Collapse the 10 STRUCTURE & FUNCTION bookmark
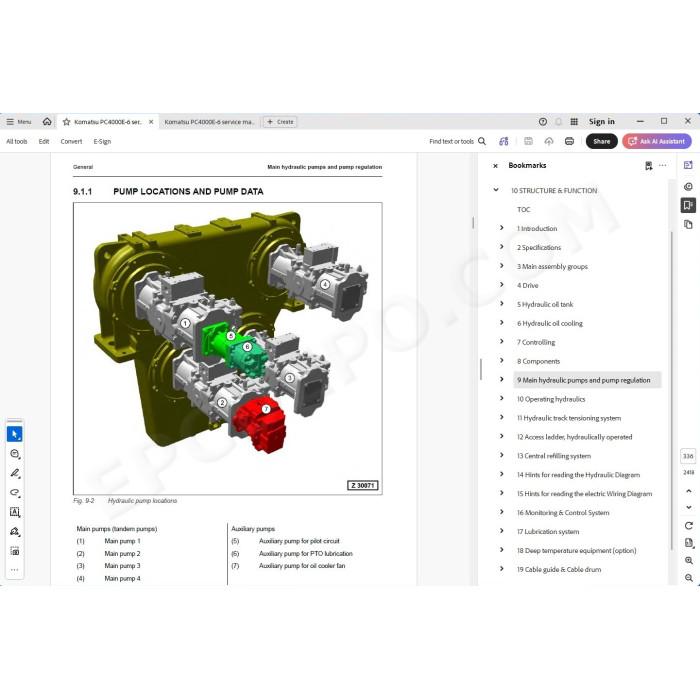The width and height of the screenshot is (700, 700). tap(496, 190)
